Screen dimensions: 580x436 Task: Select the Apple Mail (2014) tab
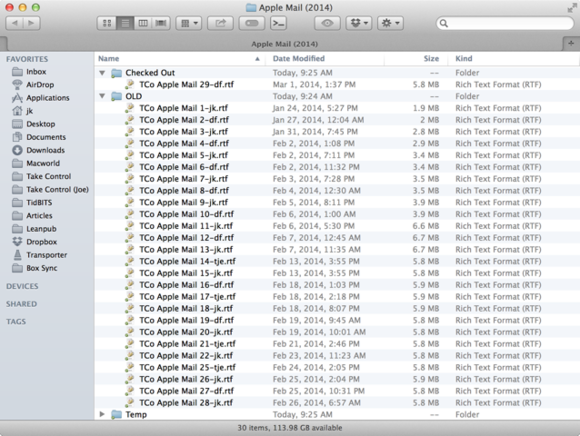pos(284,44)
